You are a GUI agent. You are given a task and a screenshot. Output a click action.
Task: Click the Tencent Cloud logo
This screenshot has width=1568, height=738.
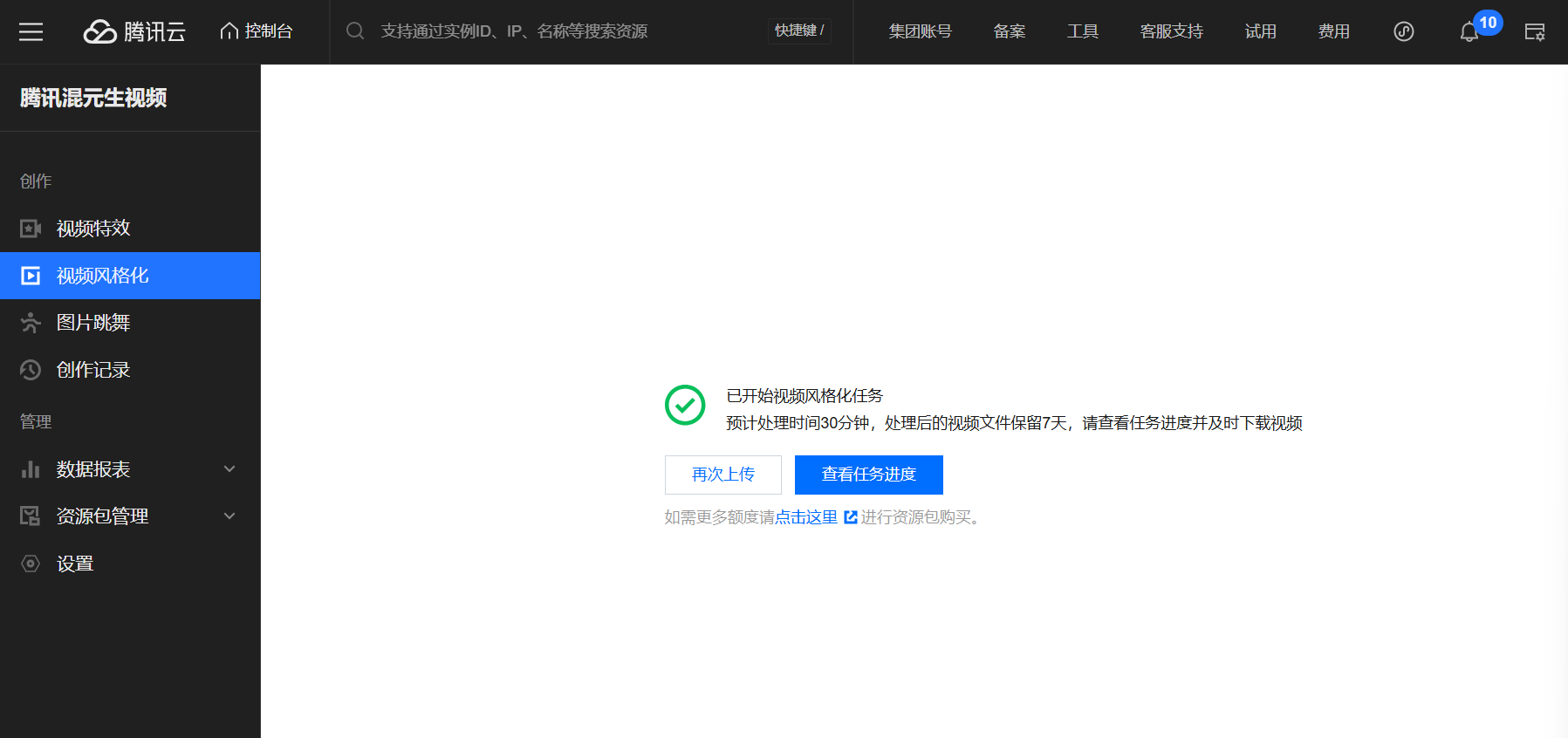tap(134, 31)
